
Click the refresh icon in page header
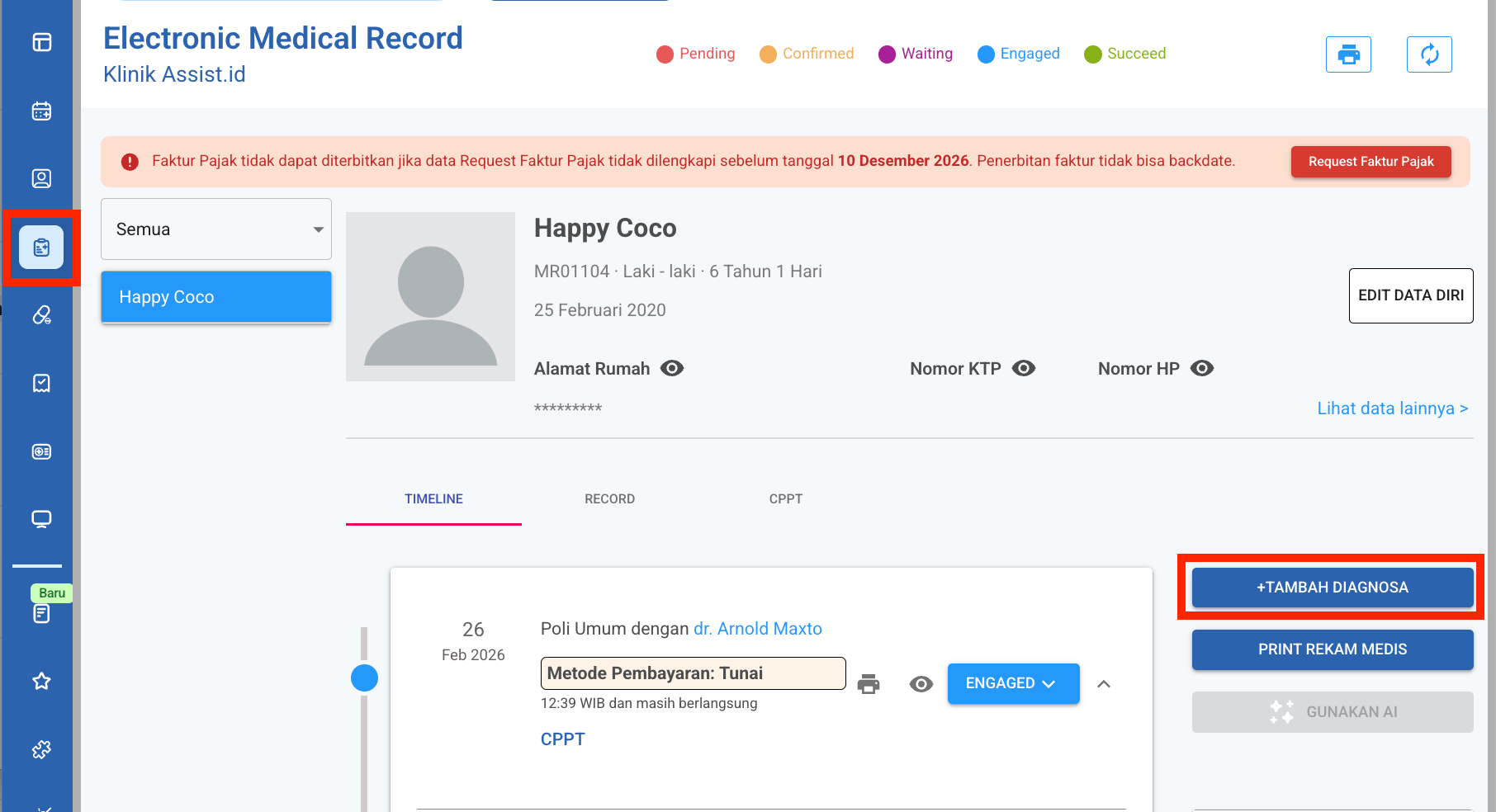(x=1429, y=54)
